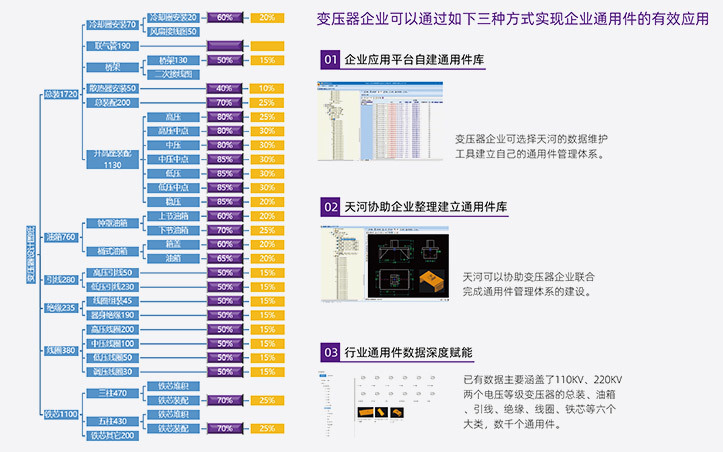Click the 铁芯1100 node
723x452 pixels.
pyautogui.click(x=61, y=414)
